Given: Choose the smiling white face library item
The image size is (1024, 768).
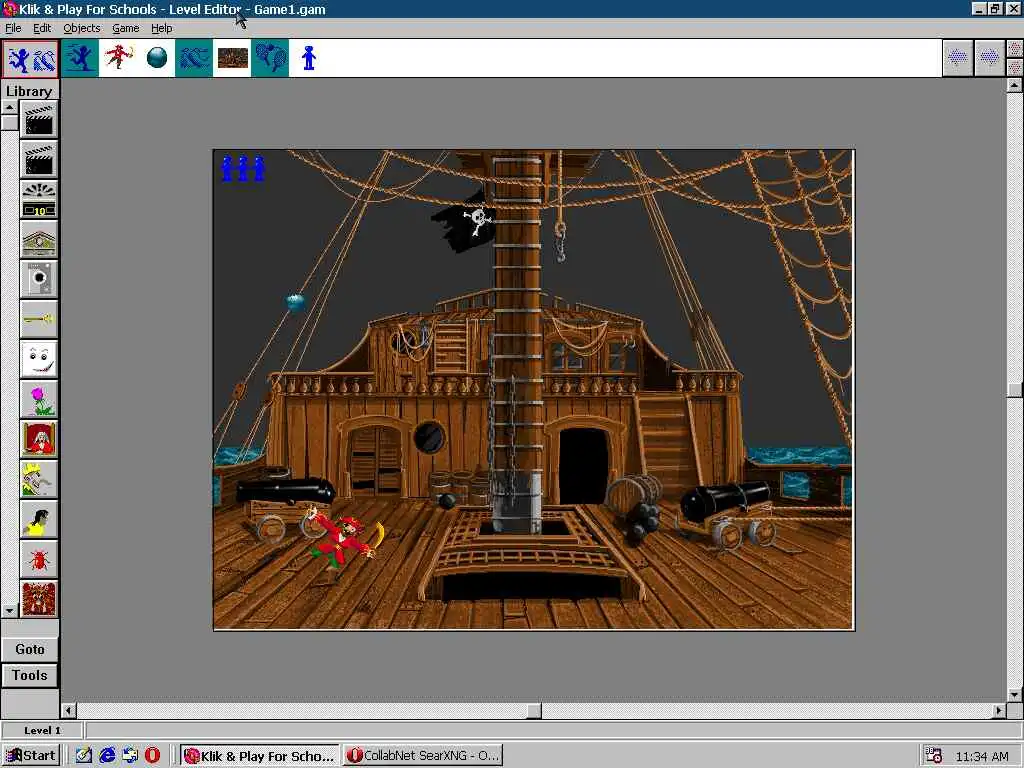Looking at the screenshot, I should [x=39, y=359].
